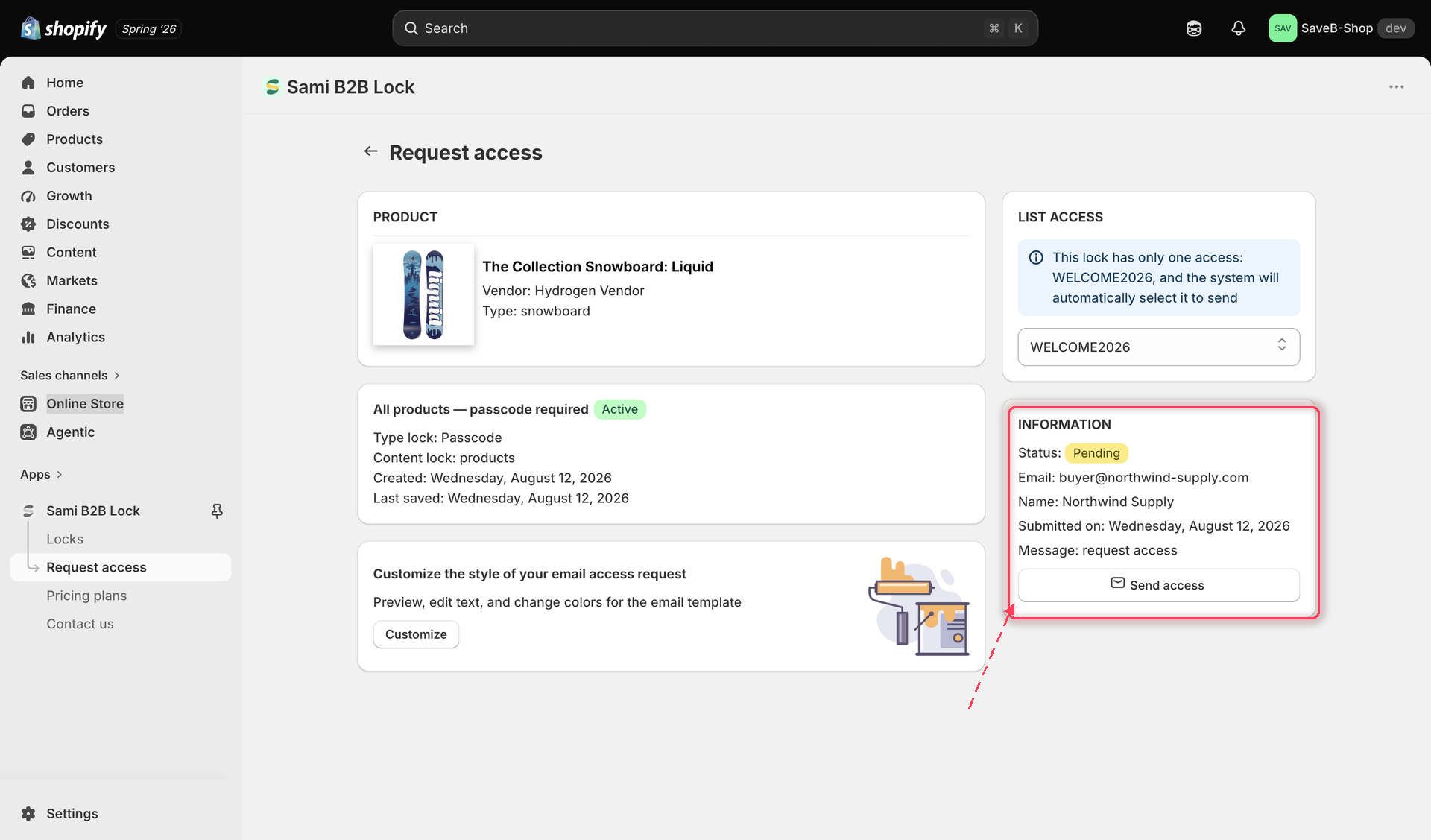
Task: Click the Pending status badge
Action: (1096, 453)
